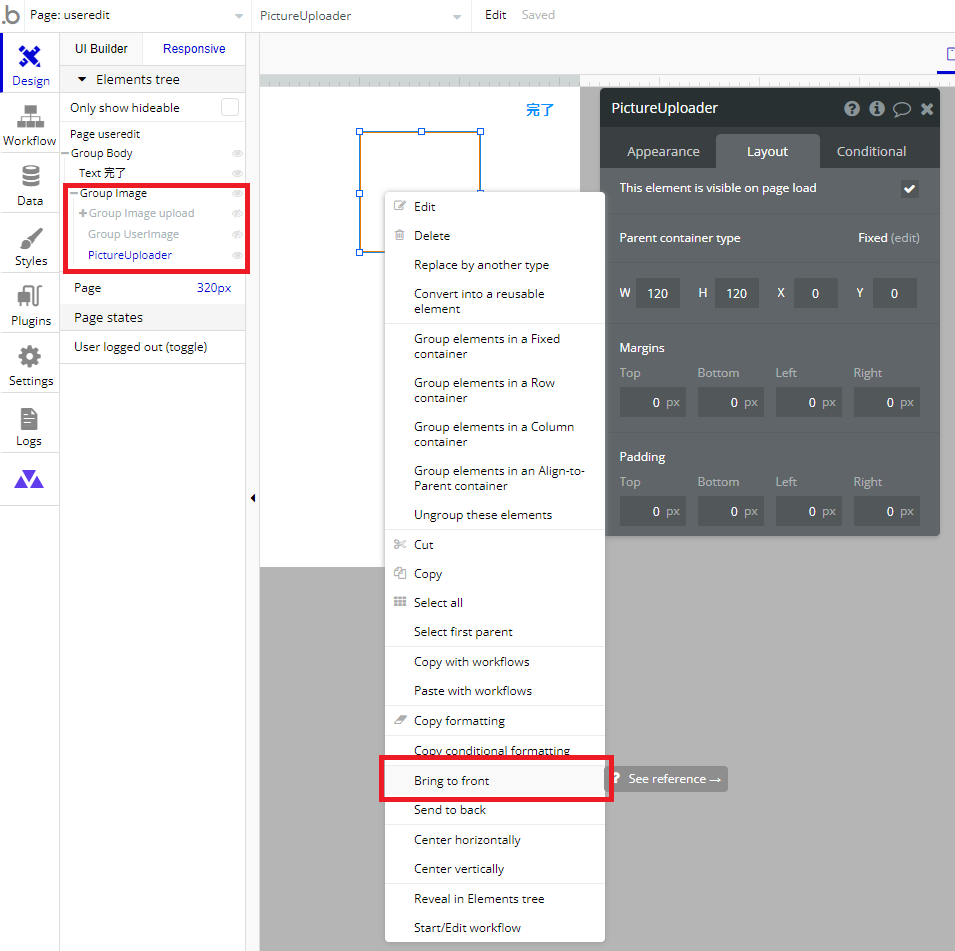
Task: Choose Copy formatting in context menu
Action: tap(495, 721)
